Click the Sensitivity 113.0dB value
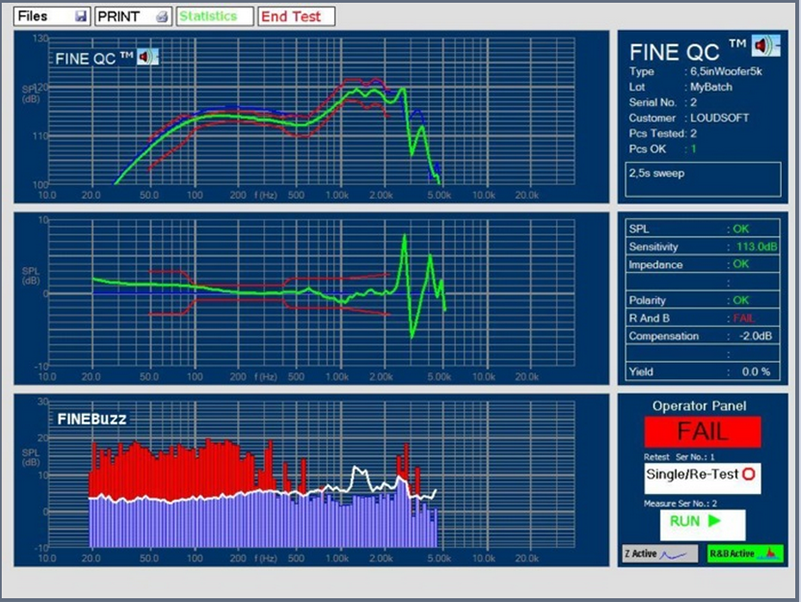801x602 pixels. click(x=755, y=247)
